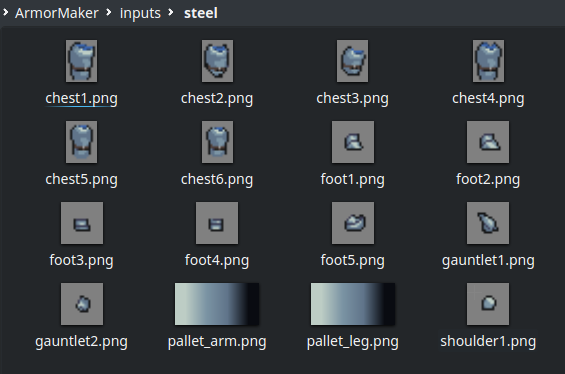Click the pallet_arm.png file name
The width and height of the screenshot is (565, 374).
(217, 342)
